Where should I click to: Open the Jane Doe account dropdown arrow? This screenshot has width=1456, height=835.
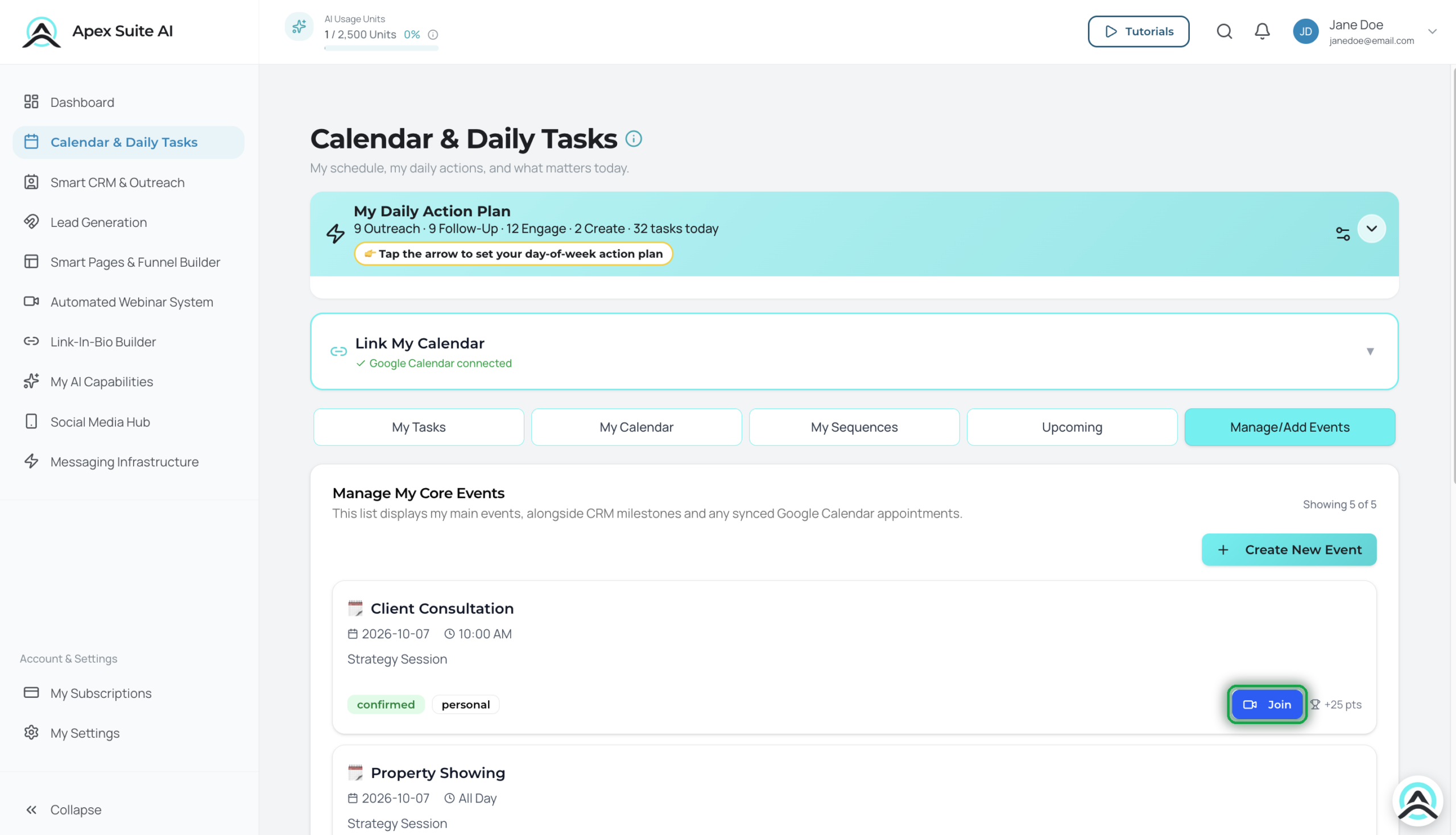coord(1432,31)
